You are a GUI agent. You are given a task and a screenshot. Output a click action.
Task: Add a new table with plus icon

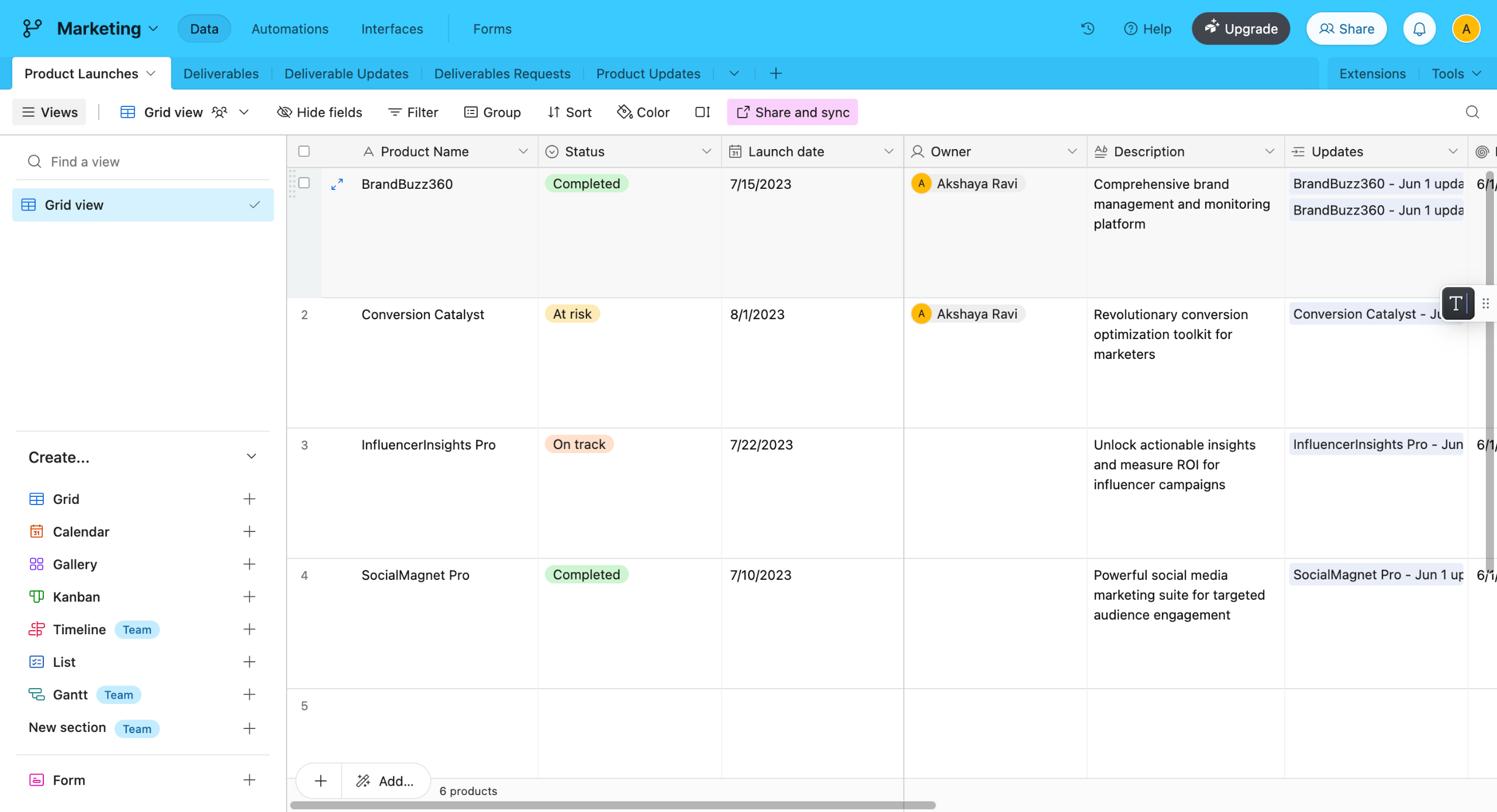pyautogui.click(x=775, y=74)
